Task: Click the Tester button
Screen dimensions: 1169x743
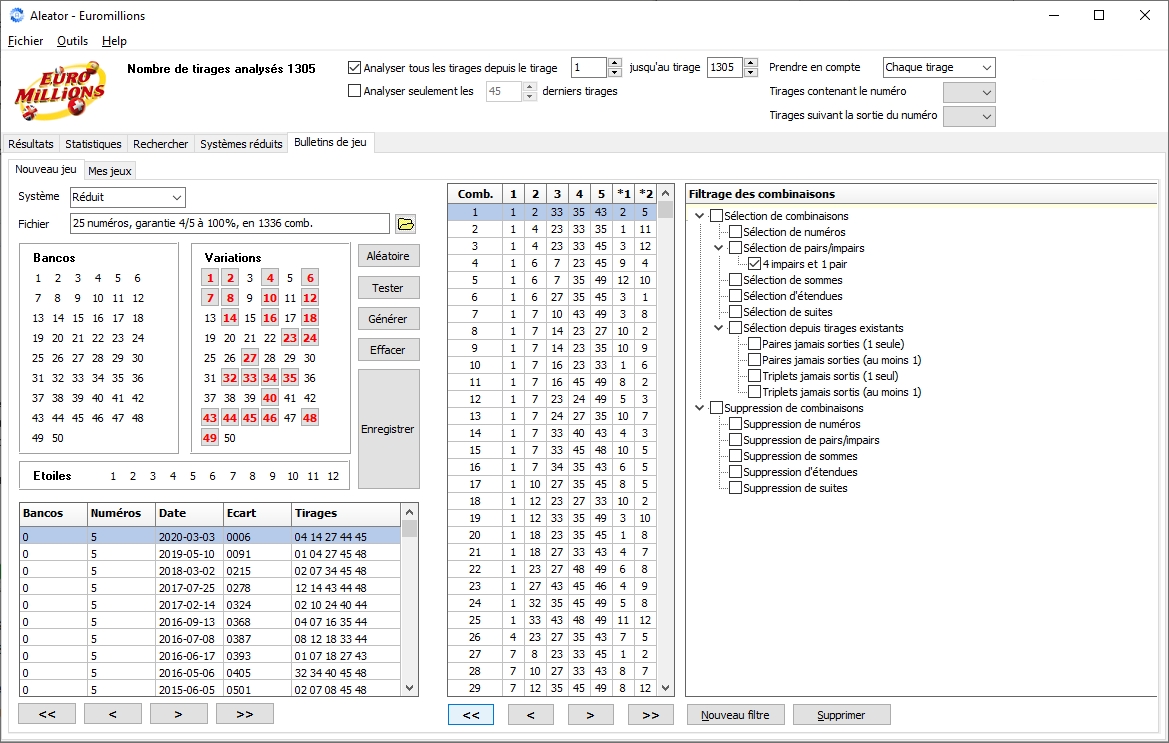Action: point(388,288)
